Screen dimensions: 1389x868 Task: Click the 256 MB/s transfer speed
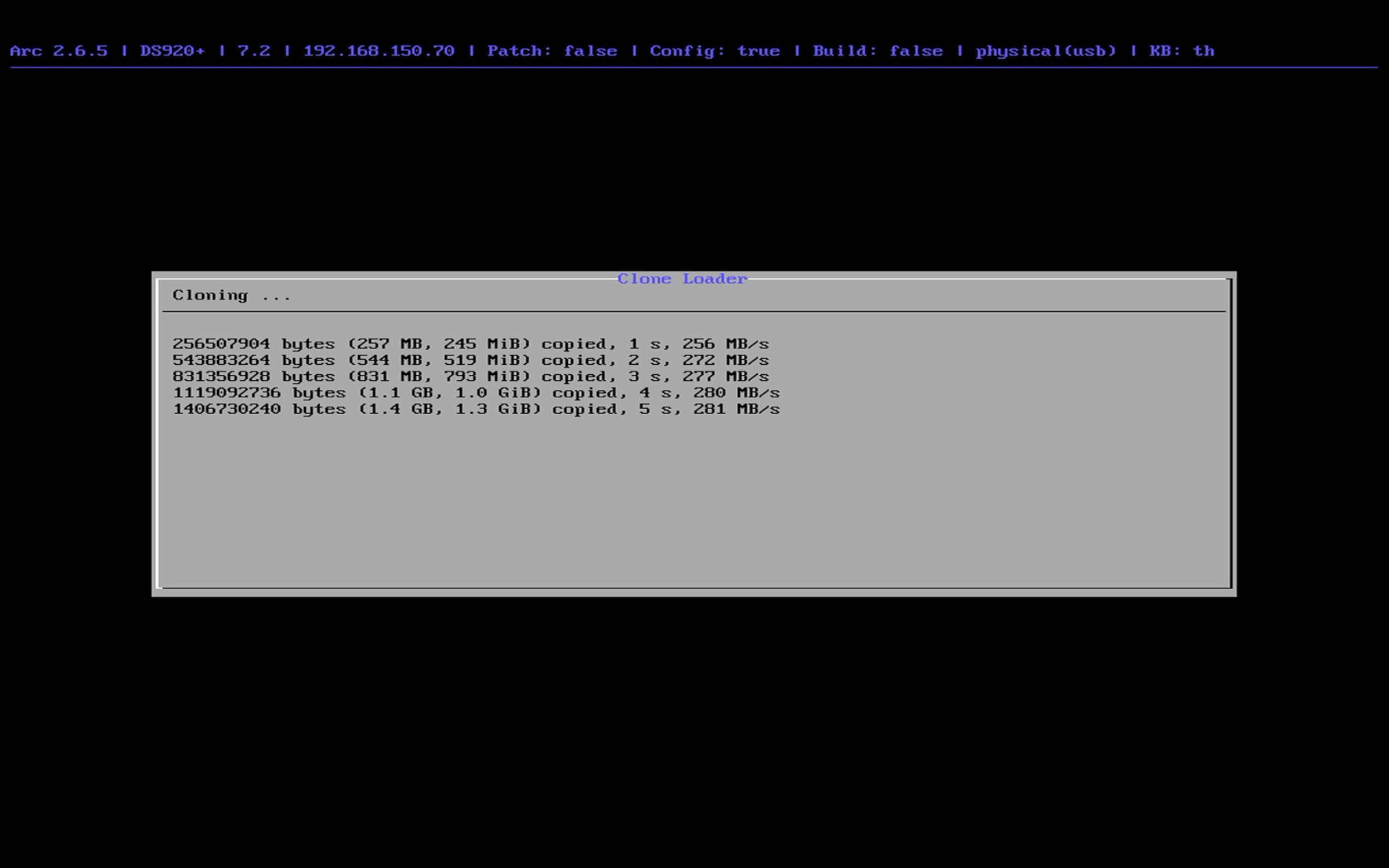point(725,344)
